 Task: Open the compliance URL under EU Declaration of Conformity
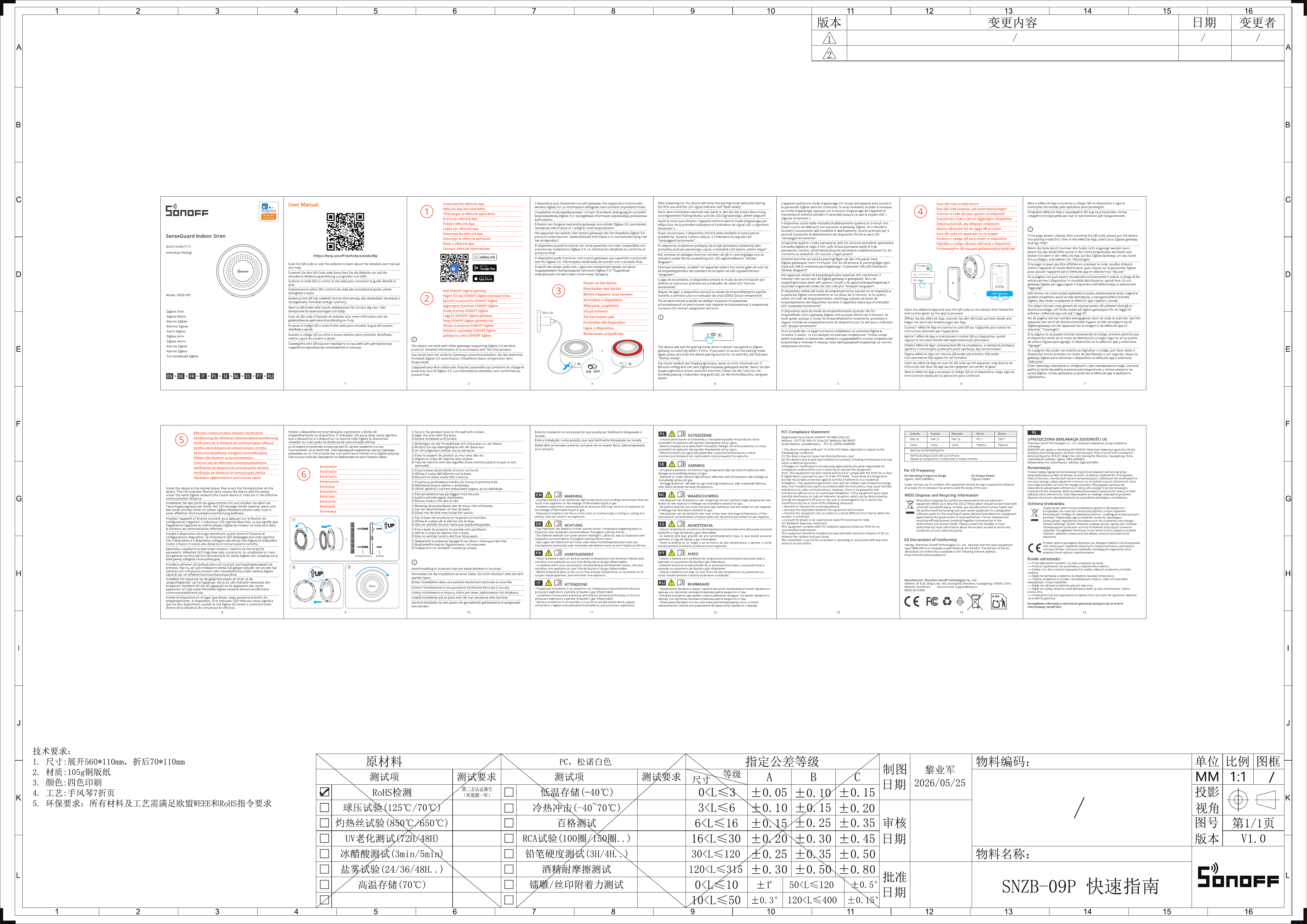click(x=925, y=555)
